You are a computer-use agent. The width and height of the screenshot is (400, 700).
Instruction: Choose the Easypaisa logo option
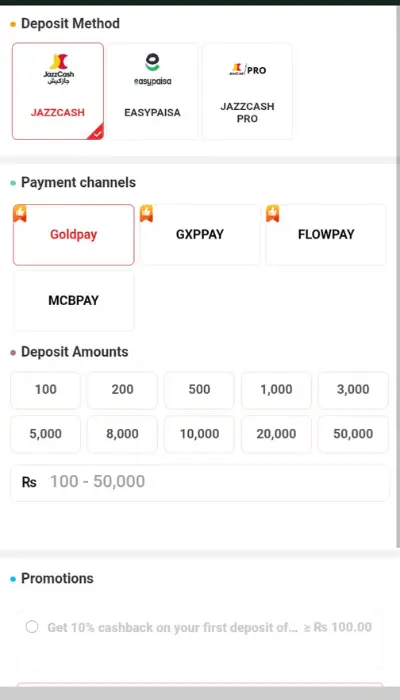[153, 69]
